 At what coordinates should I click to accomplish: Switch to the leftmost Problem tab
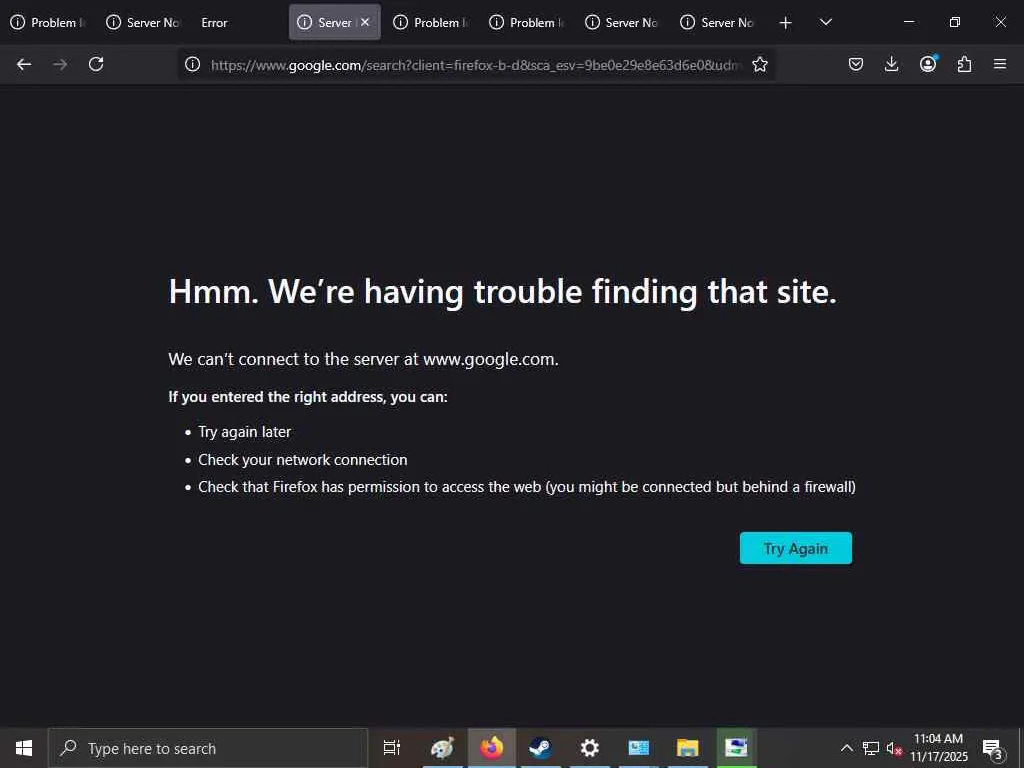click(48, 22)
